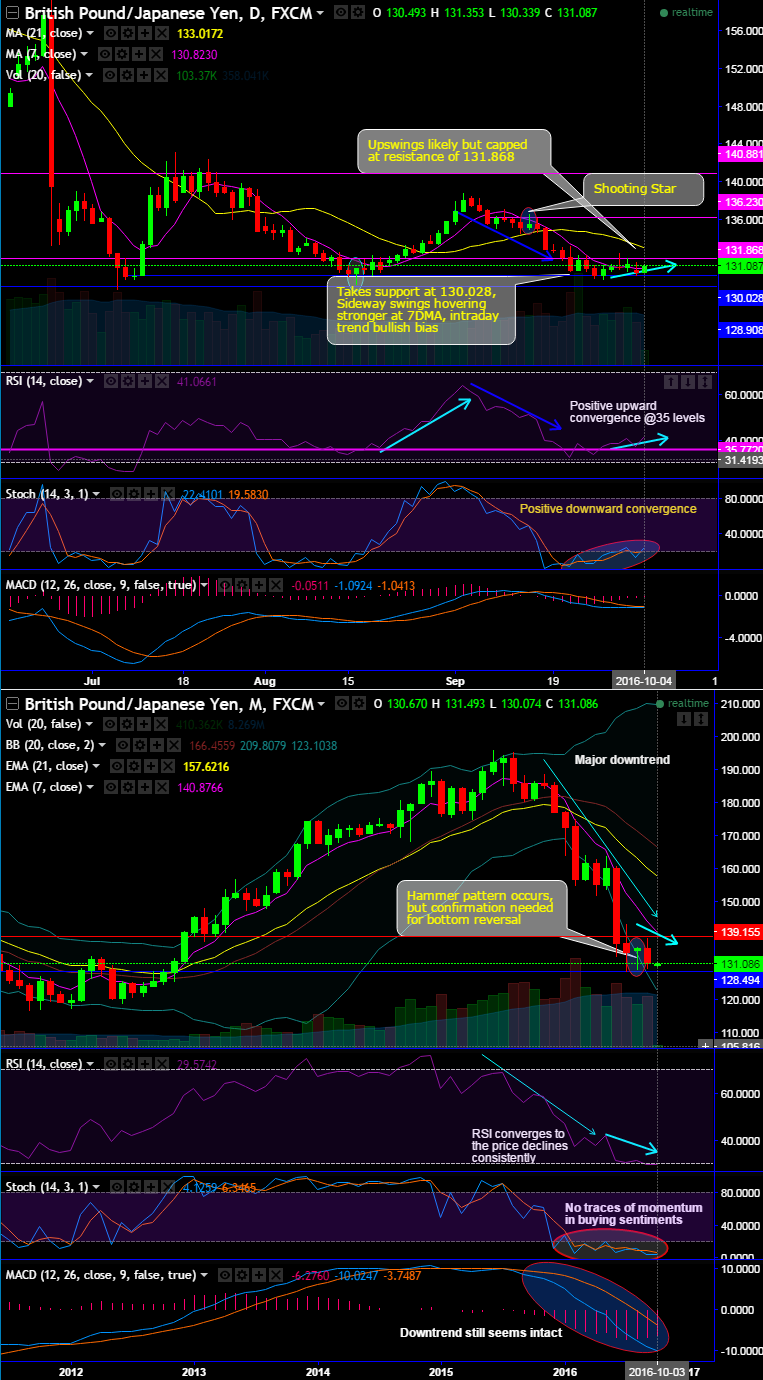The image size is (763, 1380).
Task: Toggle visibility eye on daily GBP/JPY title
Action: click(x=341, y=13)
